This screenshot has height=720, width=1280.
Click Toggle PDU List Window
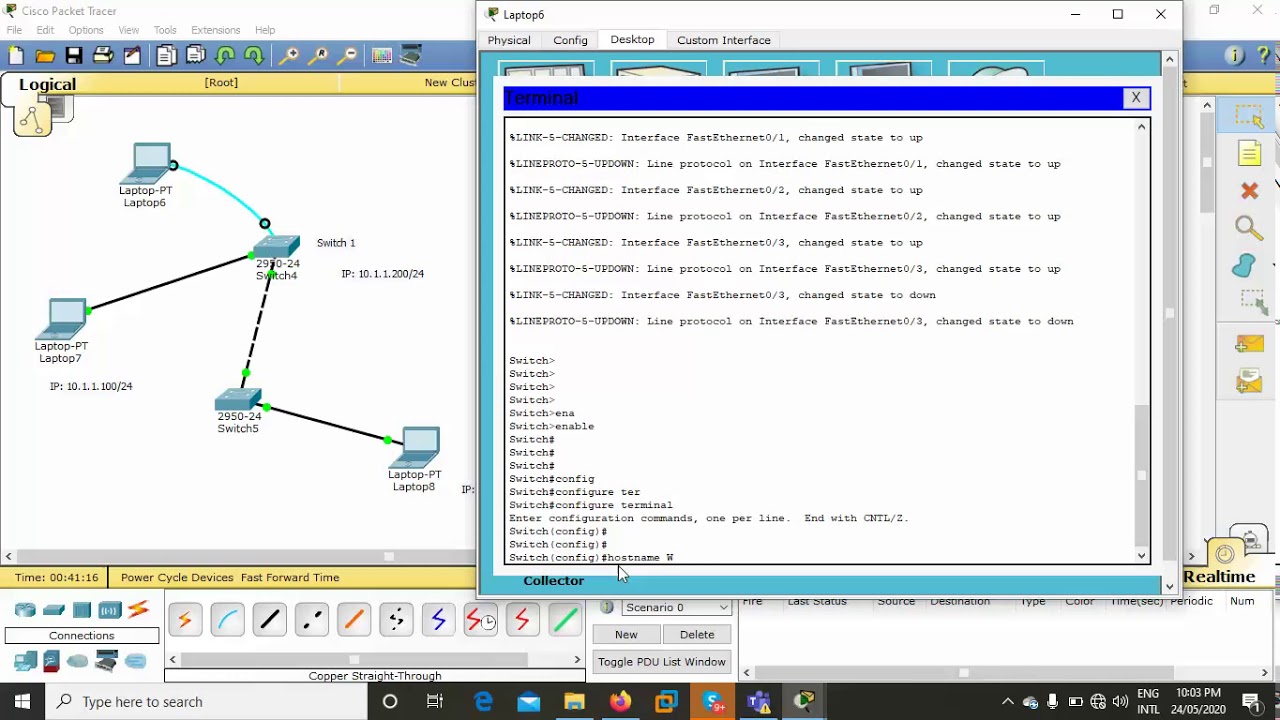tap(662, 661)
